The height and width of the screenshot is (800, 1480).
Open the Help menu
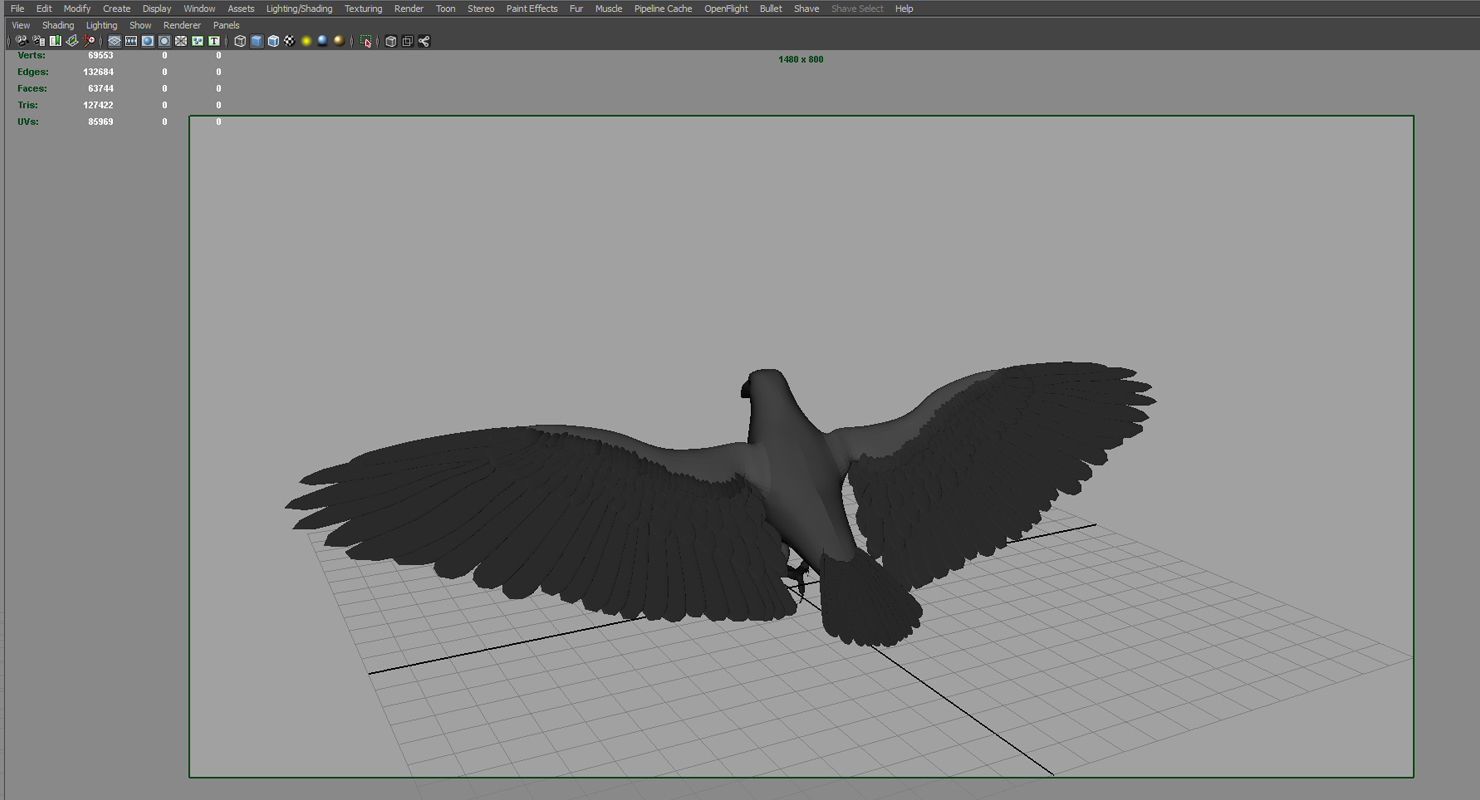point(904,8)
